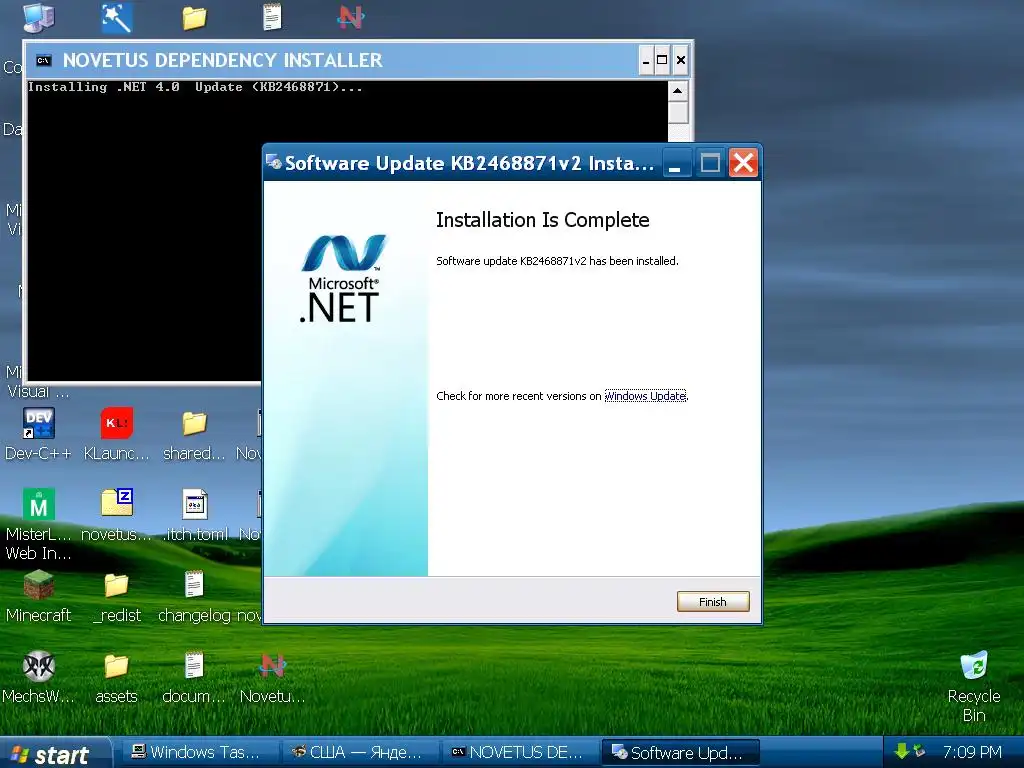Viewport: 1024px width, 768px height.
Task: Click console scrollbar up arrow
Action: (677, 91)
